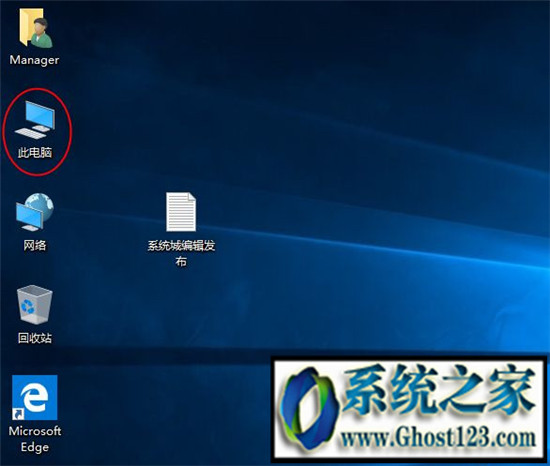Select the Microsoft Edge browser icon
550x466 pixels.
click(x=35, y=397)
